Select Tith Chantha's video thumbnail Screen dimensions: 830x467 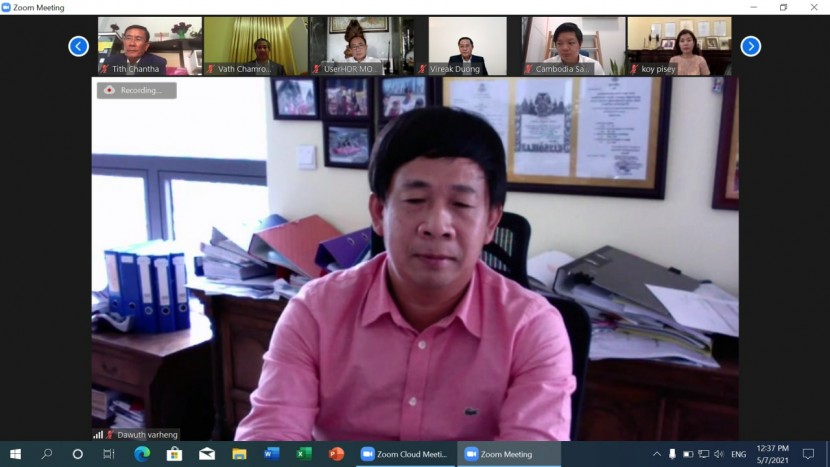150,46
